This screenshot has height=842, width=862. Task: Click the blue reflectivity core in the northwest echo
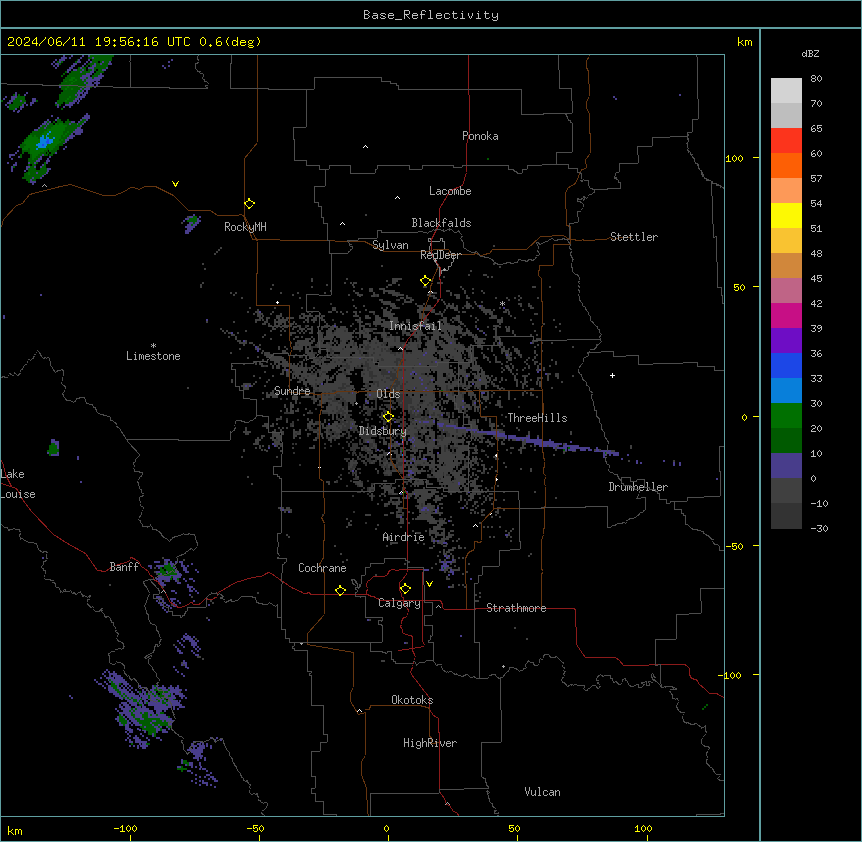[45, 142]
